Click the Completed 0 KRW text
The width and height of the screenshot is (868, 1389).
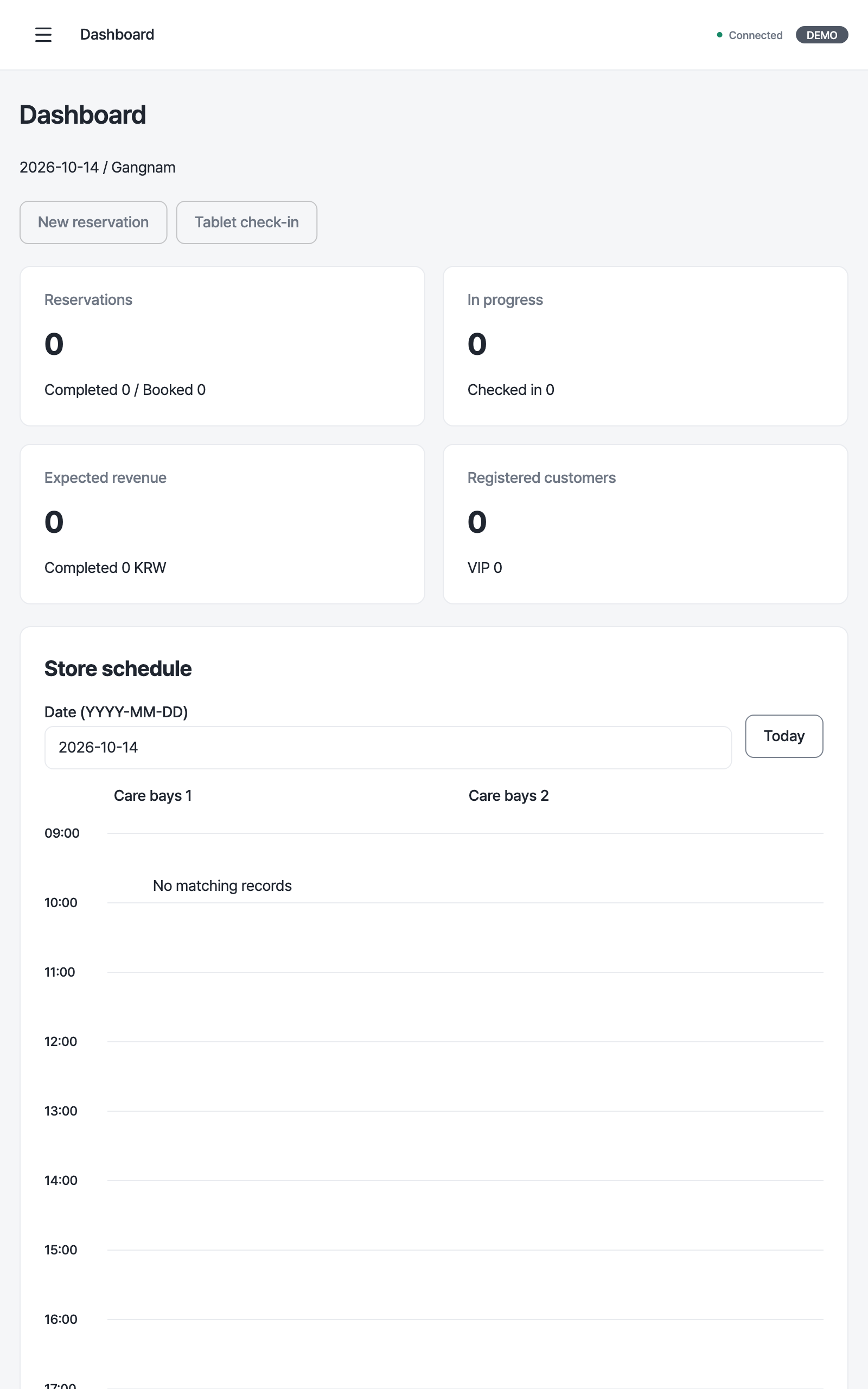(105, 568)
